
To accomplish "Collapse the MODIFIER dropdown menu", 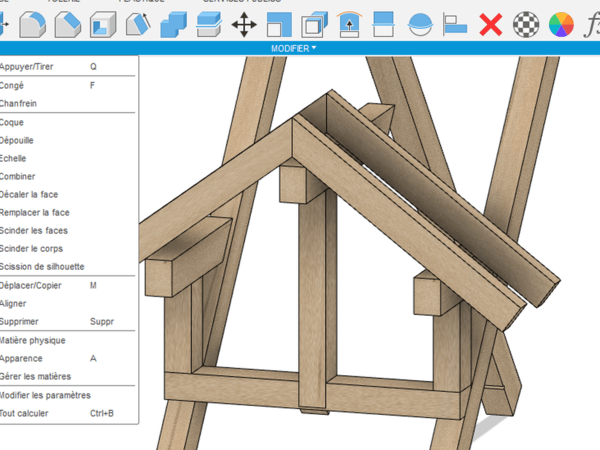I will 293,48.
